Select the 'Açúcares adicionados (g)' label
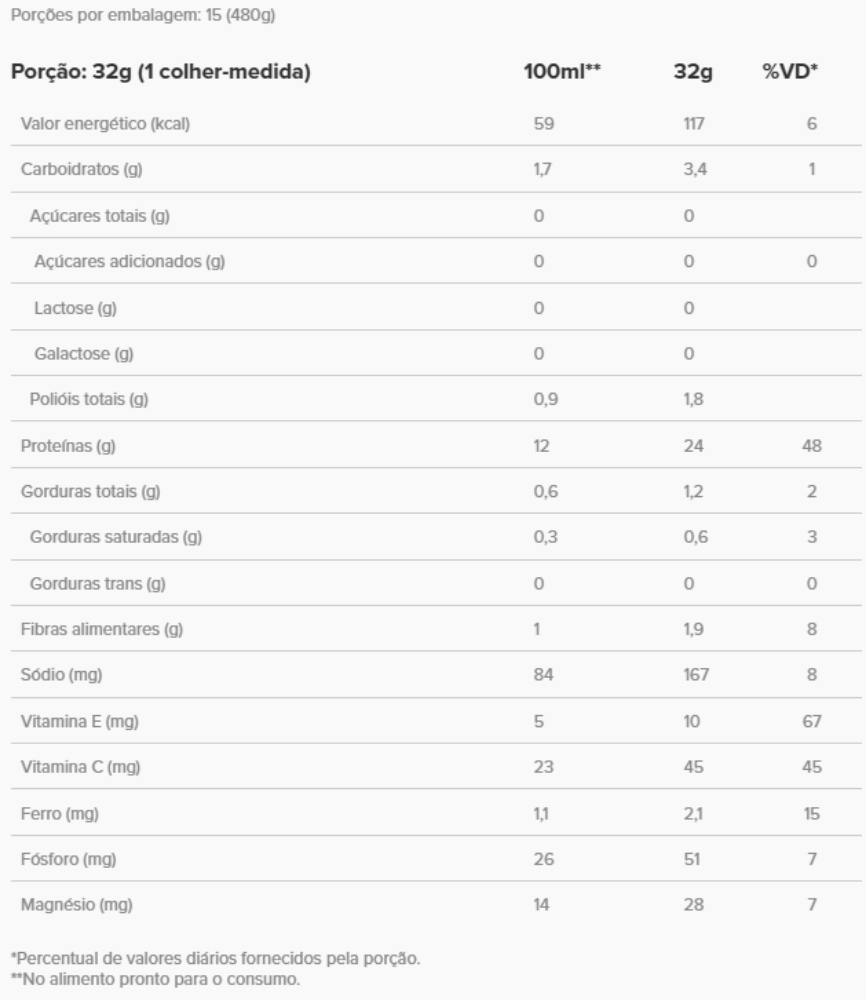 click(129, 262)
